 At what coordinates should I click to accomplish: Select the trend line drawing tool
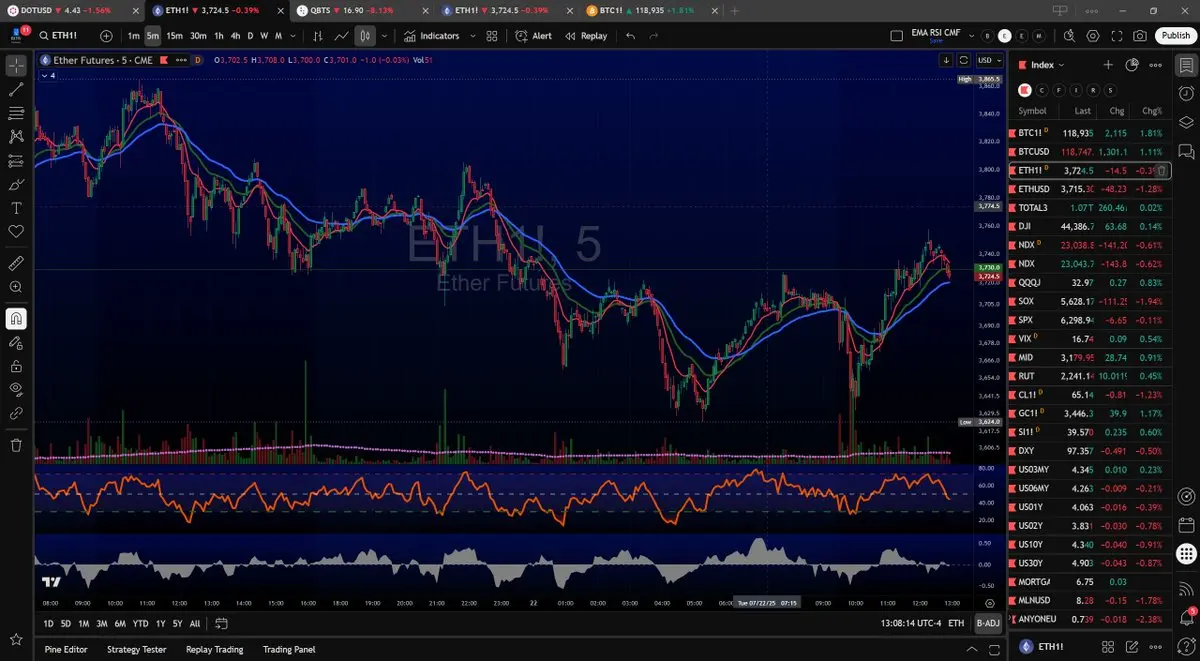(x=16, y=89)
